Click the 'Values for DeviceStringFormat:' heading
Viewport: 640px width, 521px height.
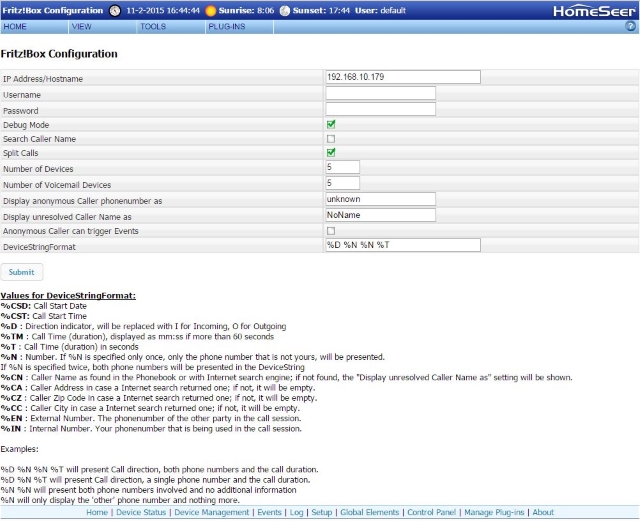68,296
